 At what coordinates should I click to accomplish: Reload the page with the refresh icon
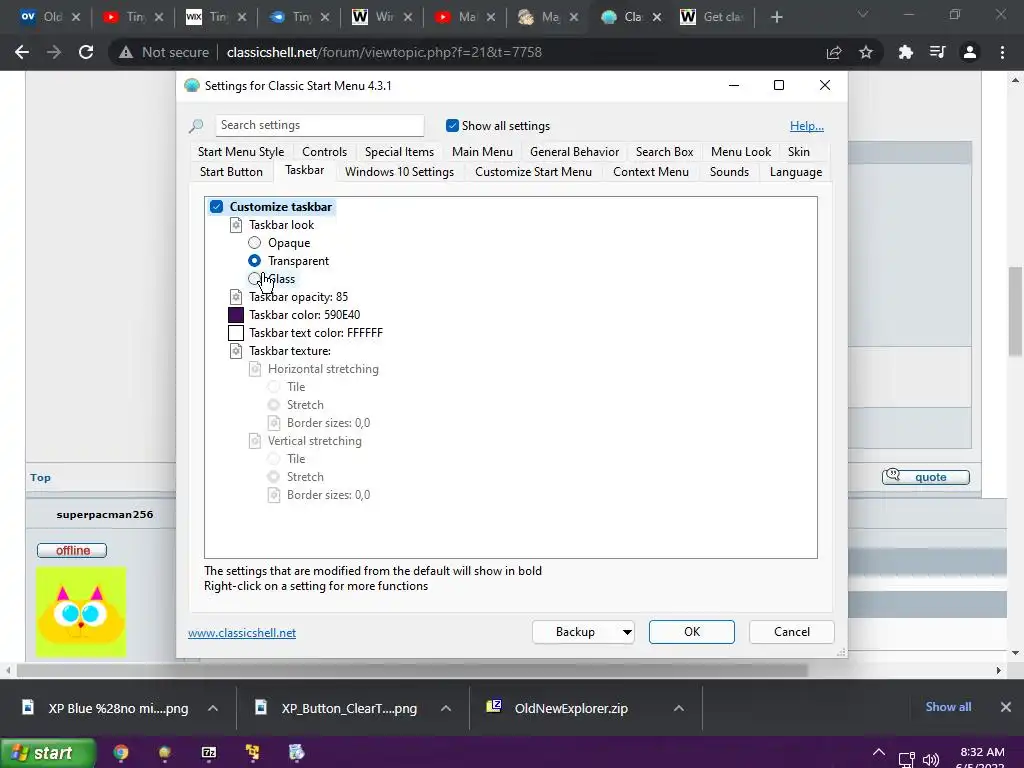click(x=86, y=52)
